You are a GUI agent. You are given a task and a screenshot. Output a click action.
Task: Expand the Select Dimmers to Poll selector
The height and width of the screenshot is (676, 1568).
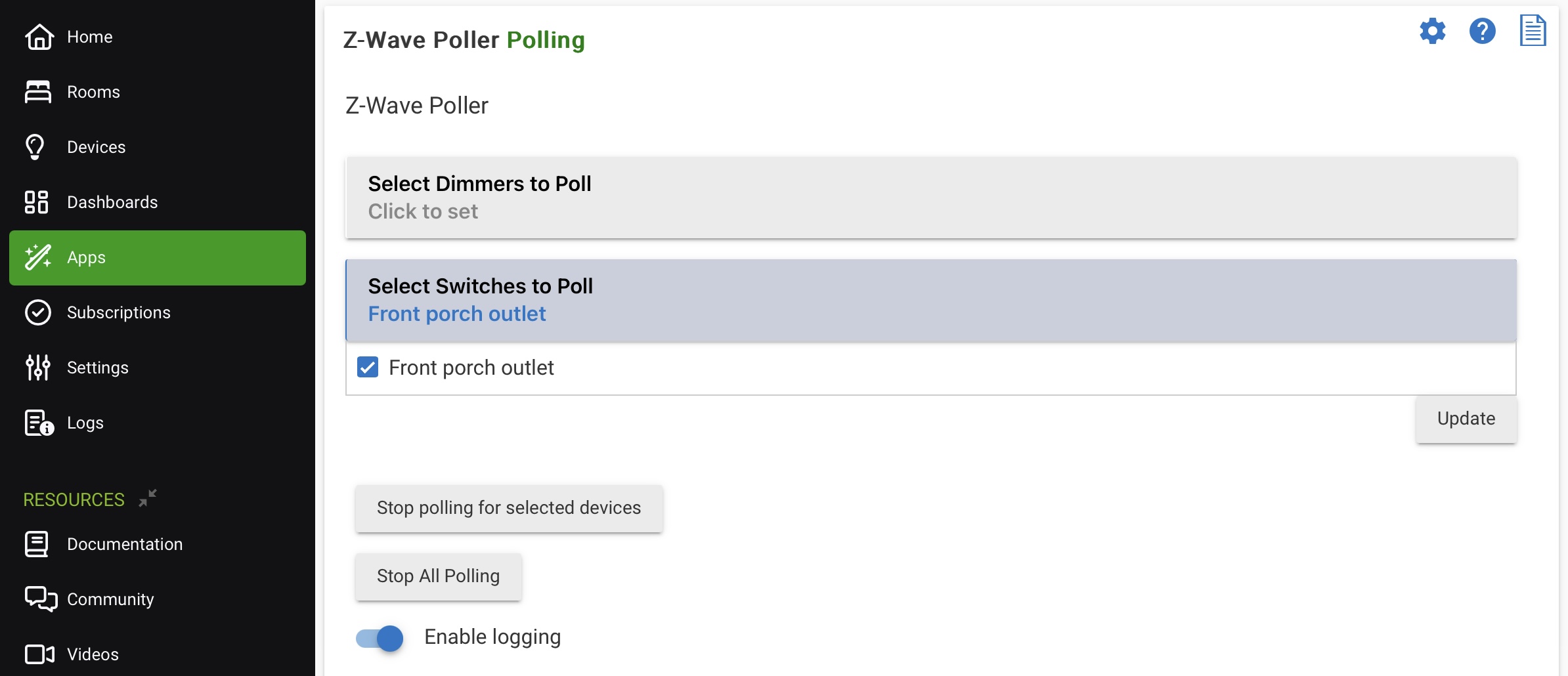pyautogui.click(x=931, y=198)
